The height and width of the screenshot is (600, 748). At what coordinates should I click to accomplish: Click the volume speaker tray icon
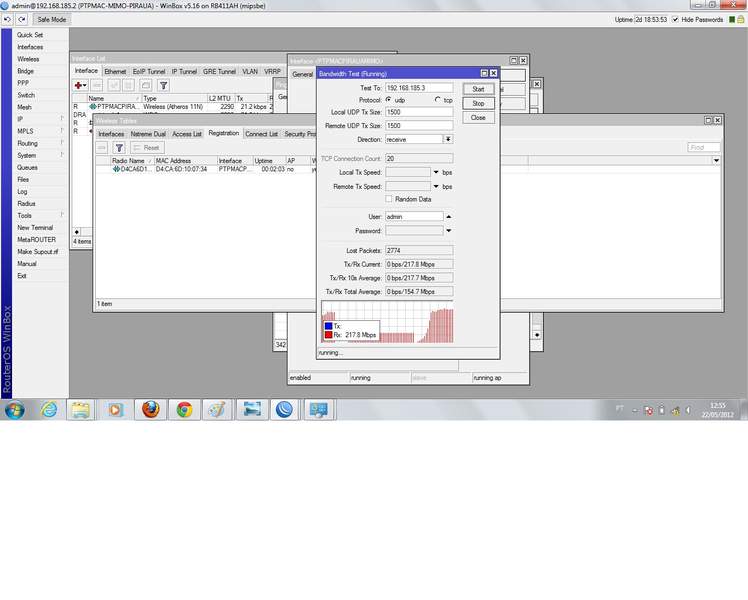pyautogui.click(x=688, y=410)
